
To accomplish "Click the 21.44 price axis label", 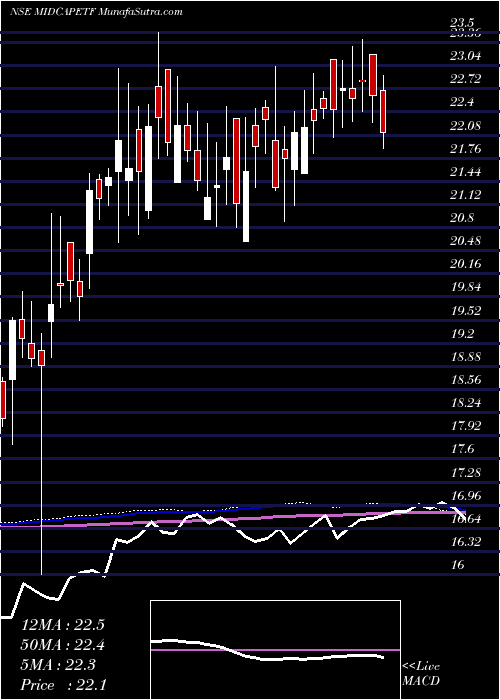I will pyautogui.click(x=467, y=172).
